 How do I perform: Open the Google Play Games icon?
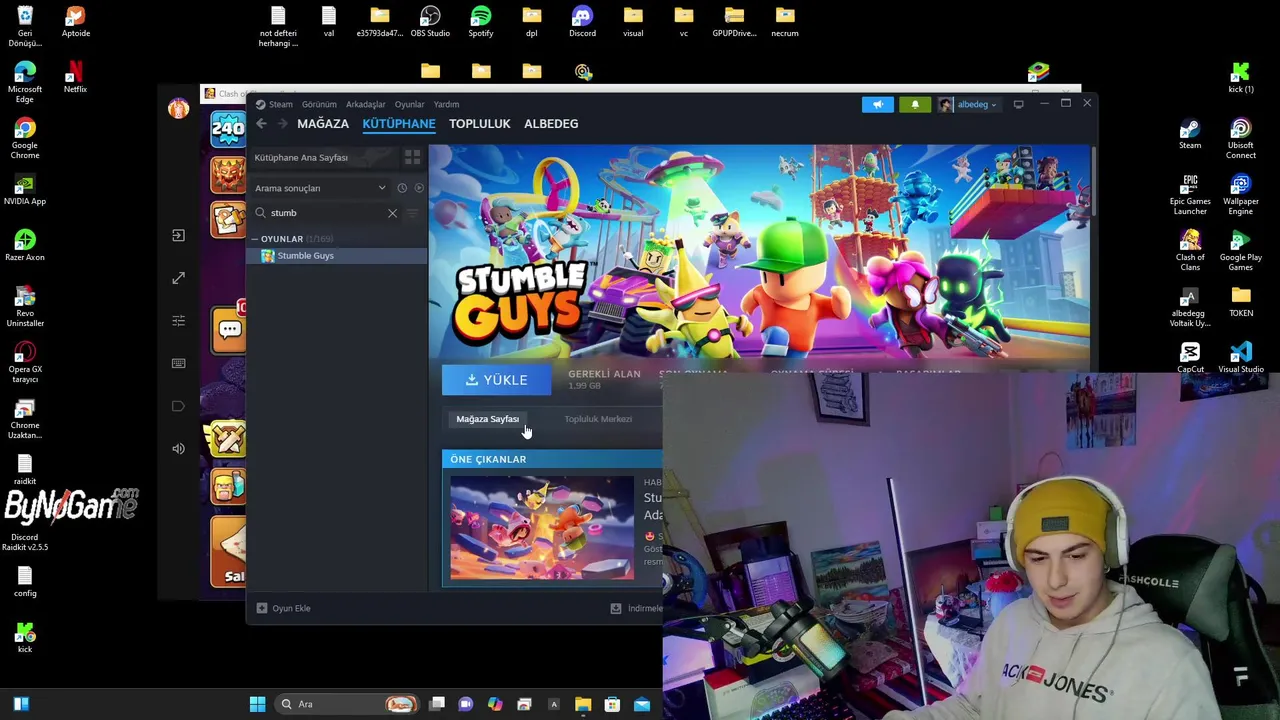(x=1241, y=251)
